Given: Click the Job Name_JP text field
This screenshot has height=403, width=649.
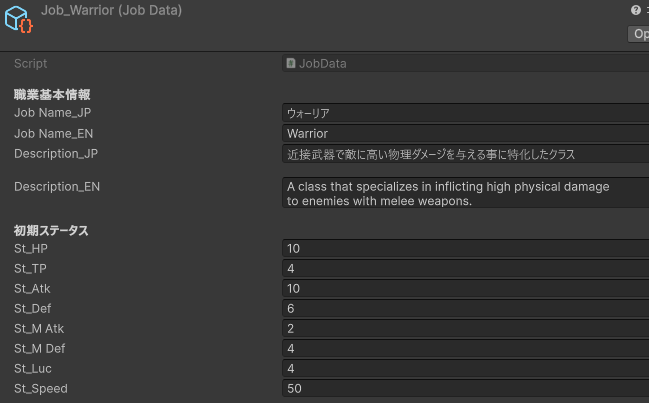Looking at the screenshot, I should coord(465,113).
